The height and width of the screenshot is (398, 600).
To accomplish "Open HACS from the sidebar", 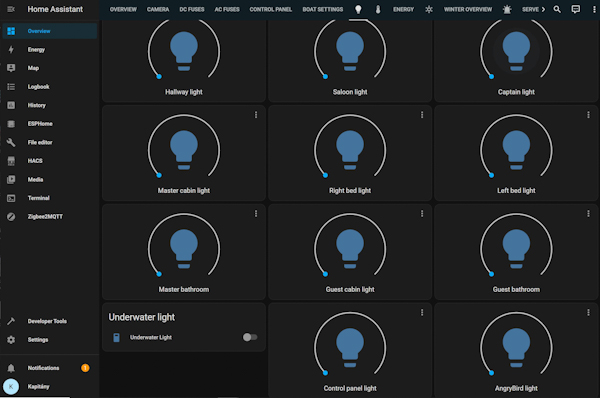I will (50, 161).
